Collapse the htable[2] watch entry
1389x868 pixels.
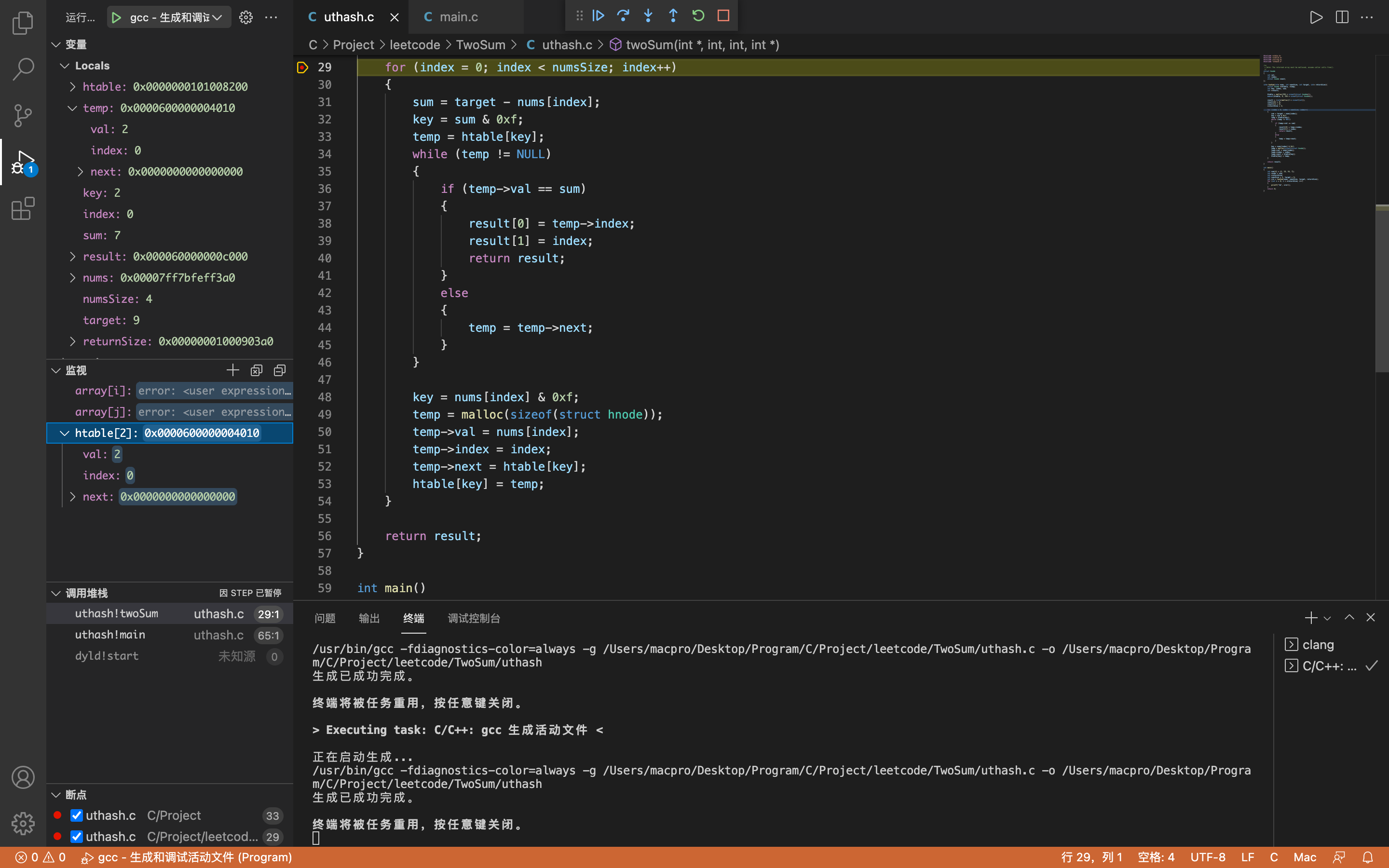[64, 433]
